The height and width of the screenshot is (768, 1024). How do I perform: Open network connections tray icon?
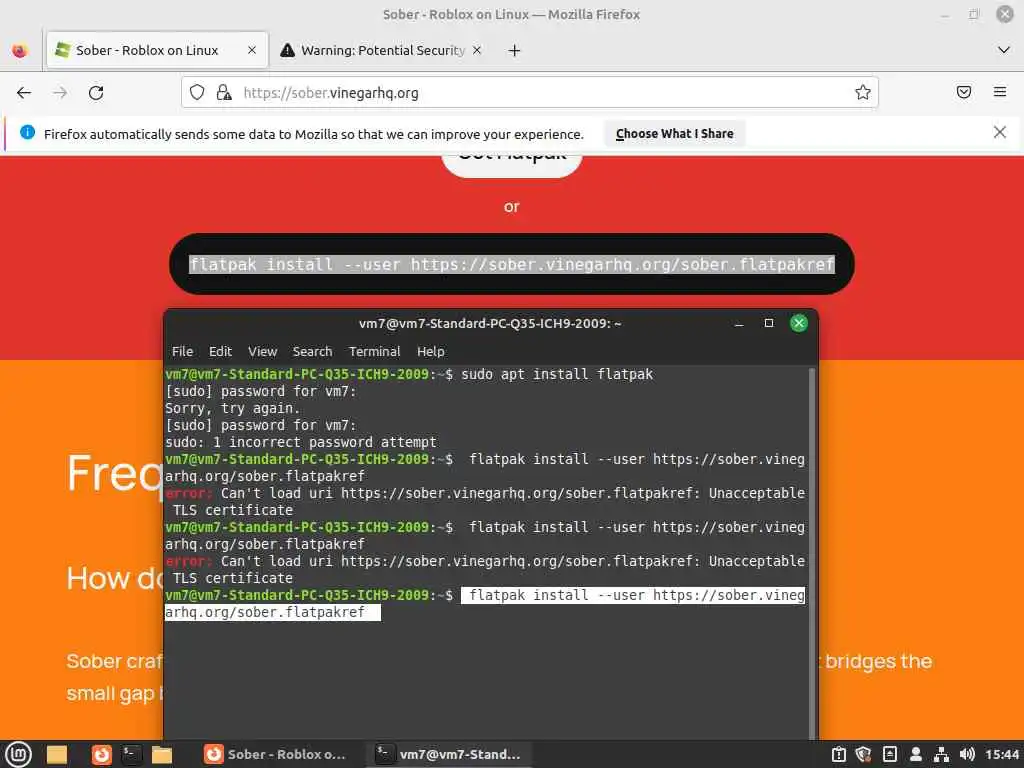pos(941,754)
